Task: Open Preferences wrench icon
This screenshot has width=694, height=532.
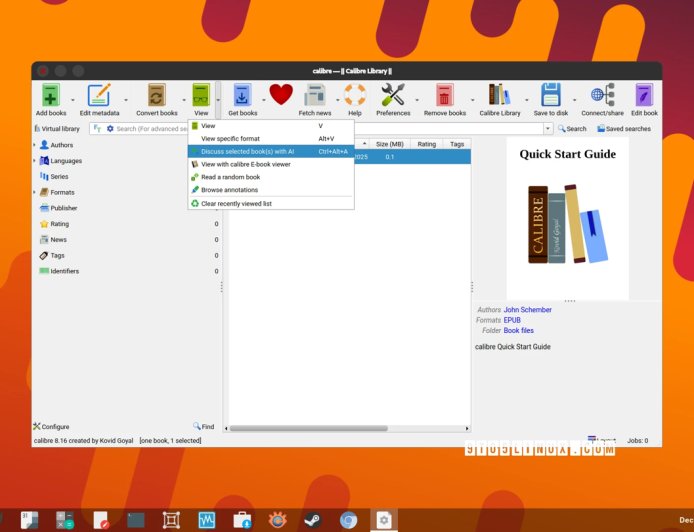Action: coord(393,96)
